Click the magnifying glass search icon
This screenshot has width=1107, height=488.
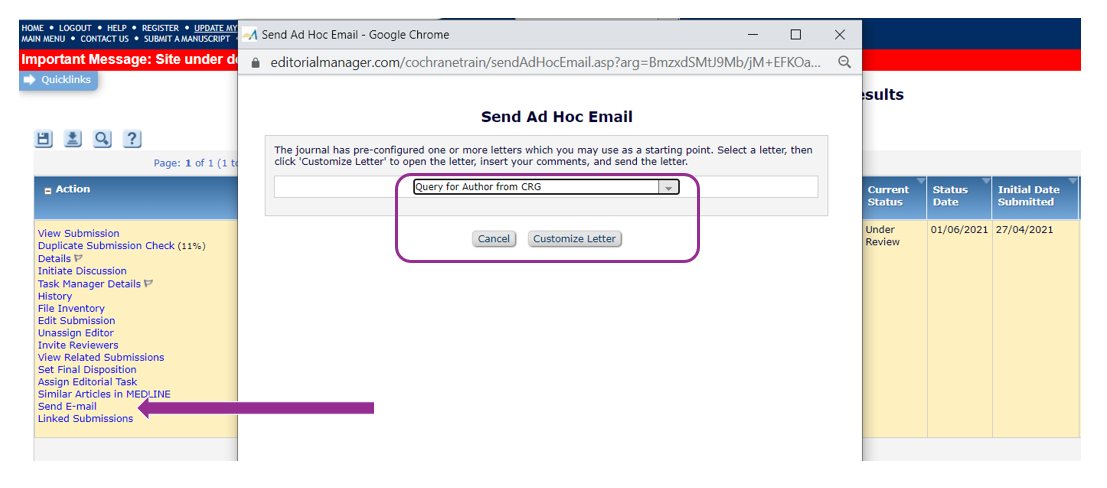tap(102, 139)
